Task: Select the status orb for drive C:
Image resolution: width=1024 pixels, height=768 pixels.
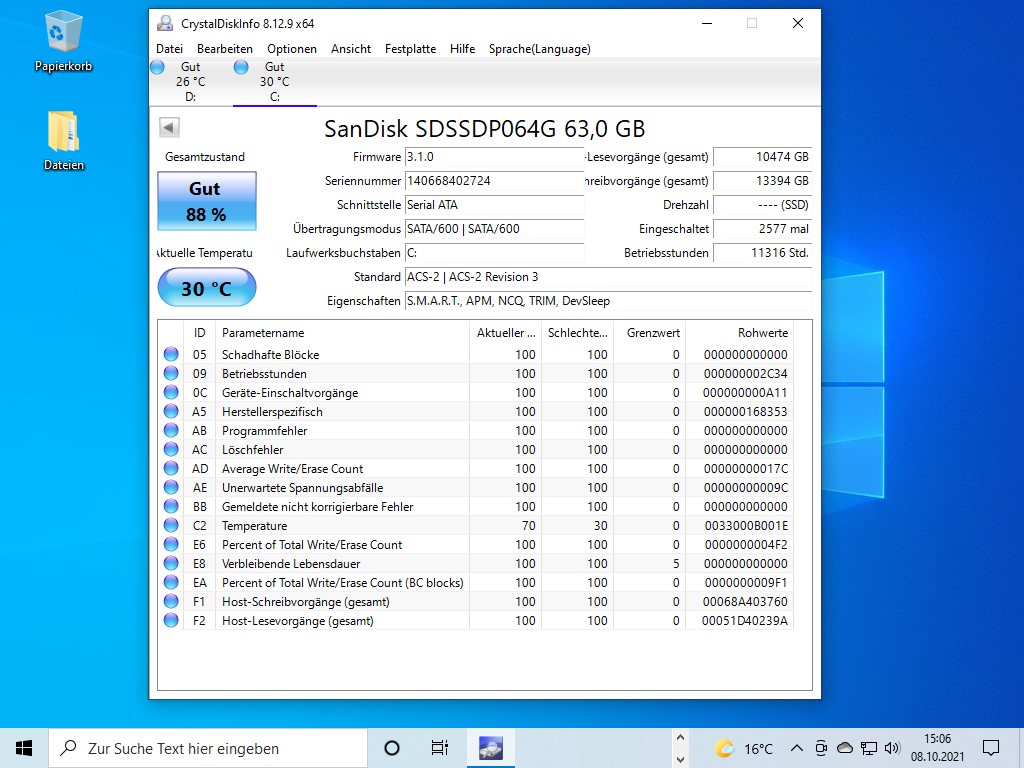Action: pyautogui.click(x=241, y=67)
